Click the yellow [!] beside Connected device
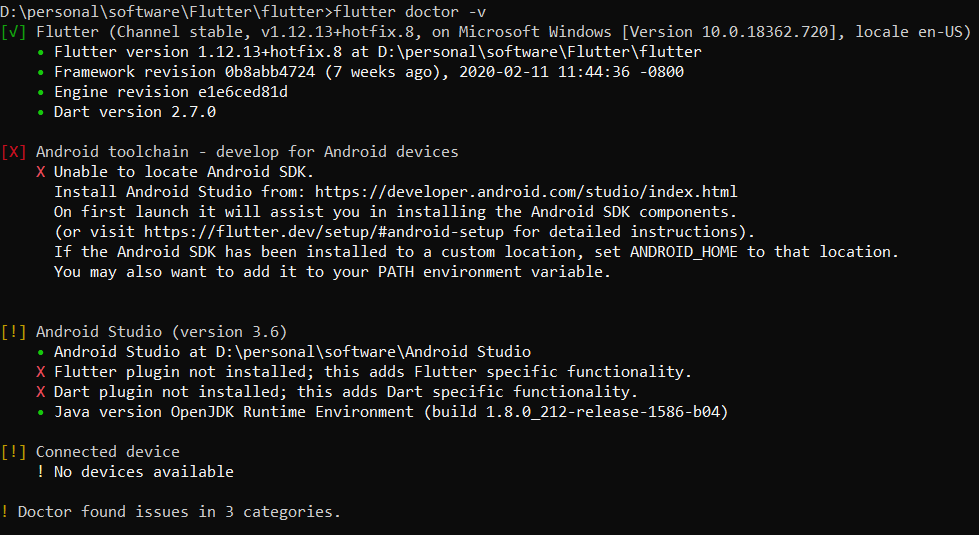This screenshot has height=535, width=979. pyautogui.click(x=13, y=451)
